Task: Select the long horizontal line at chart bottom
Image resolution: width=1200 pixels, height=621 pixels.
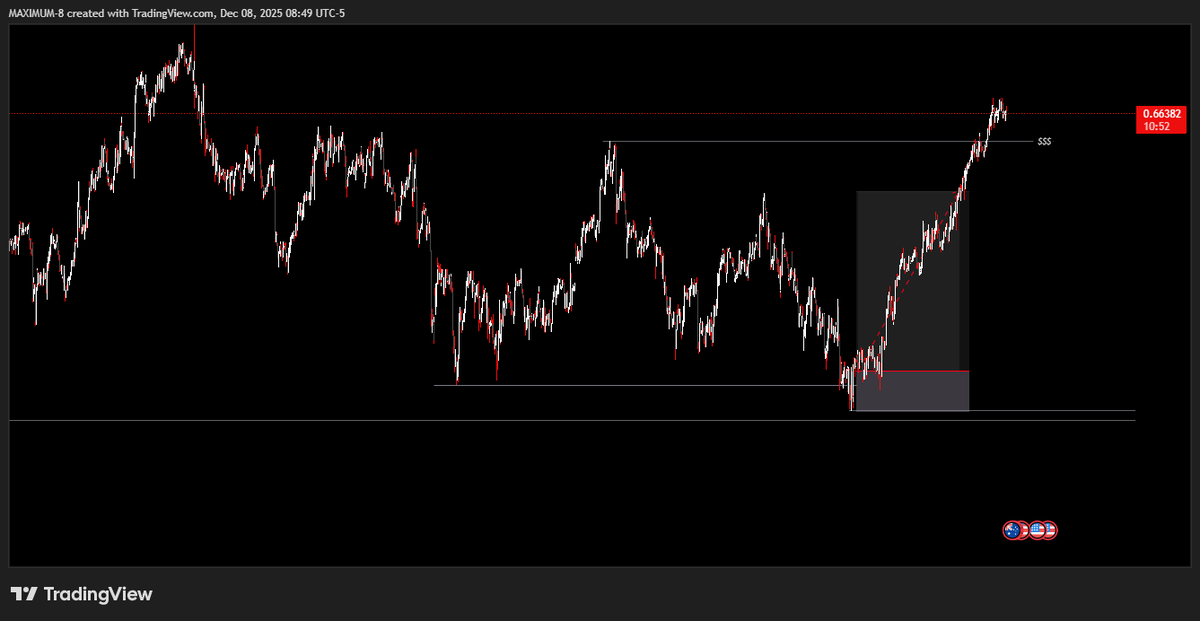Action: (400, 419)
